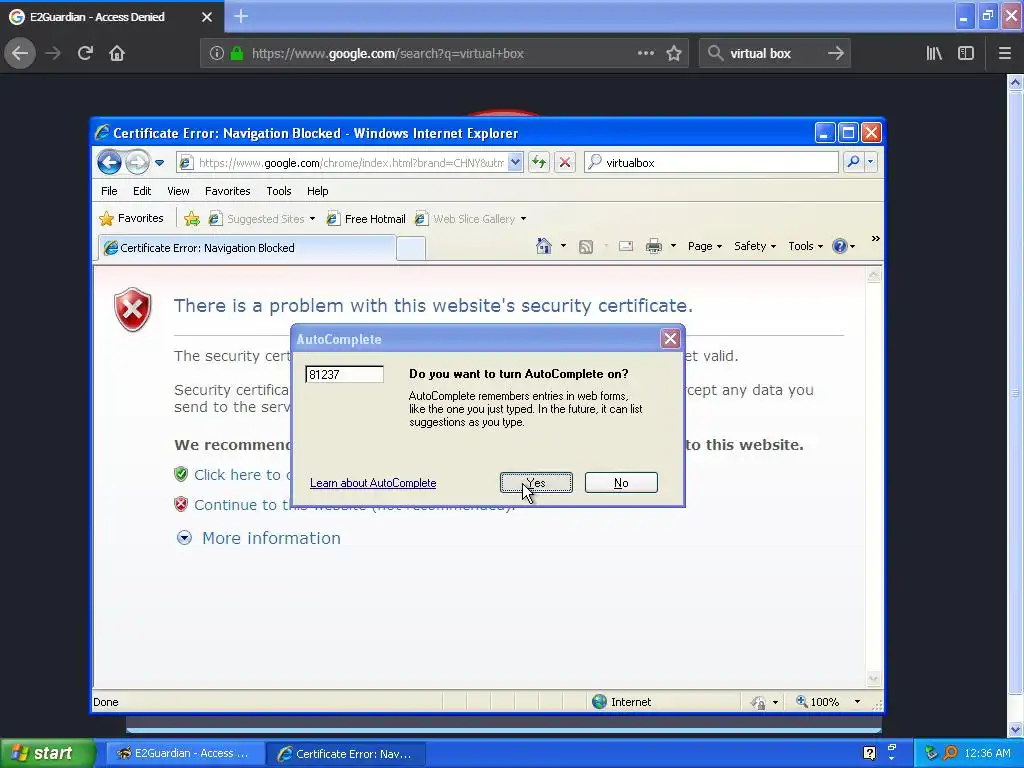The width and height of the screenshot is (1024, 768).
Task: Click the 81237 field in the AutoComplete dialog
Action: [x=344, y=374]
